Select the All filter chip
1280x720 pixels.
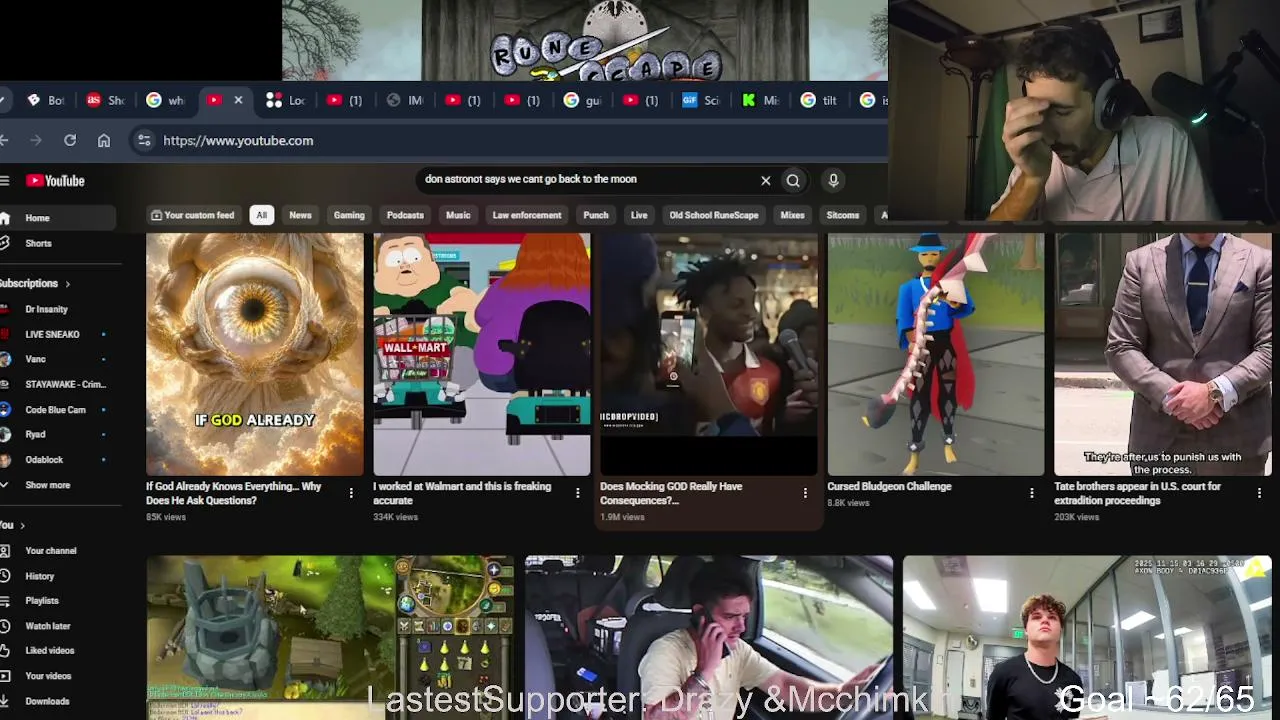point(261,215)
